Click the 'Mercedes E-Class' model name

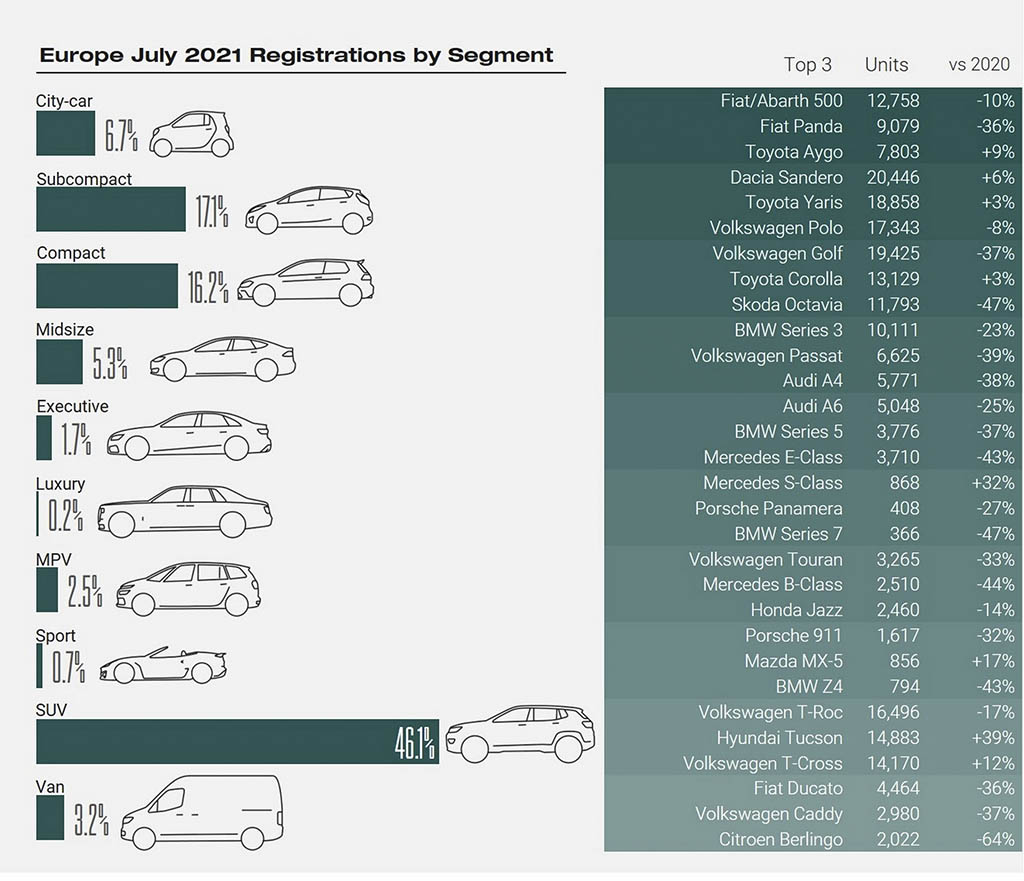[773, 457]
